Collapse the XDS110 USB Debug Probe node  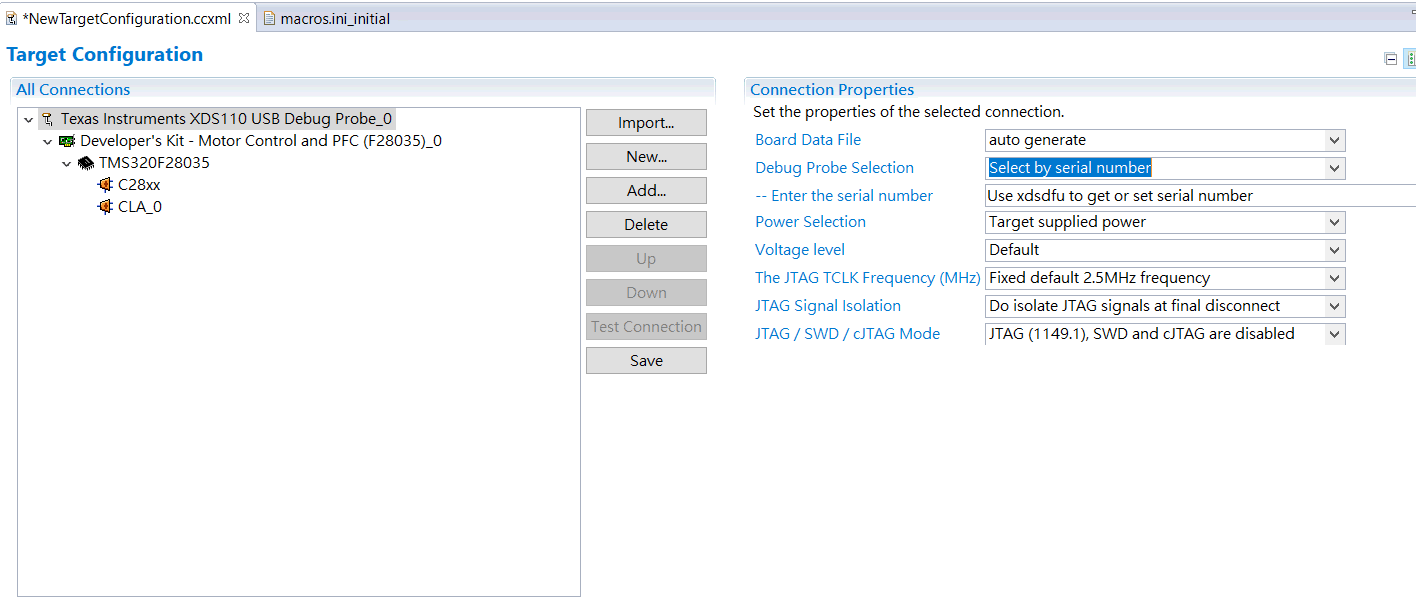pyautogui.click(x=29, y=120)
